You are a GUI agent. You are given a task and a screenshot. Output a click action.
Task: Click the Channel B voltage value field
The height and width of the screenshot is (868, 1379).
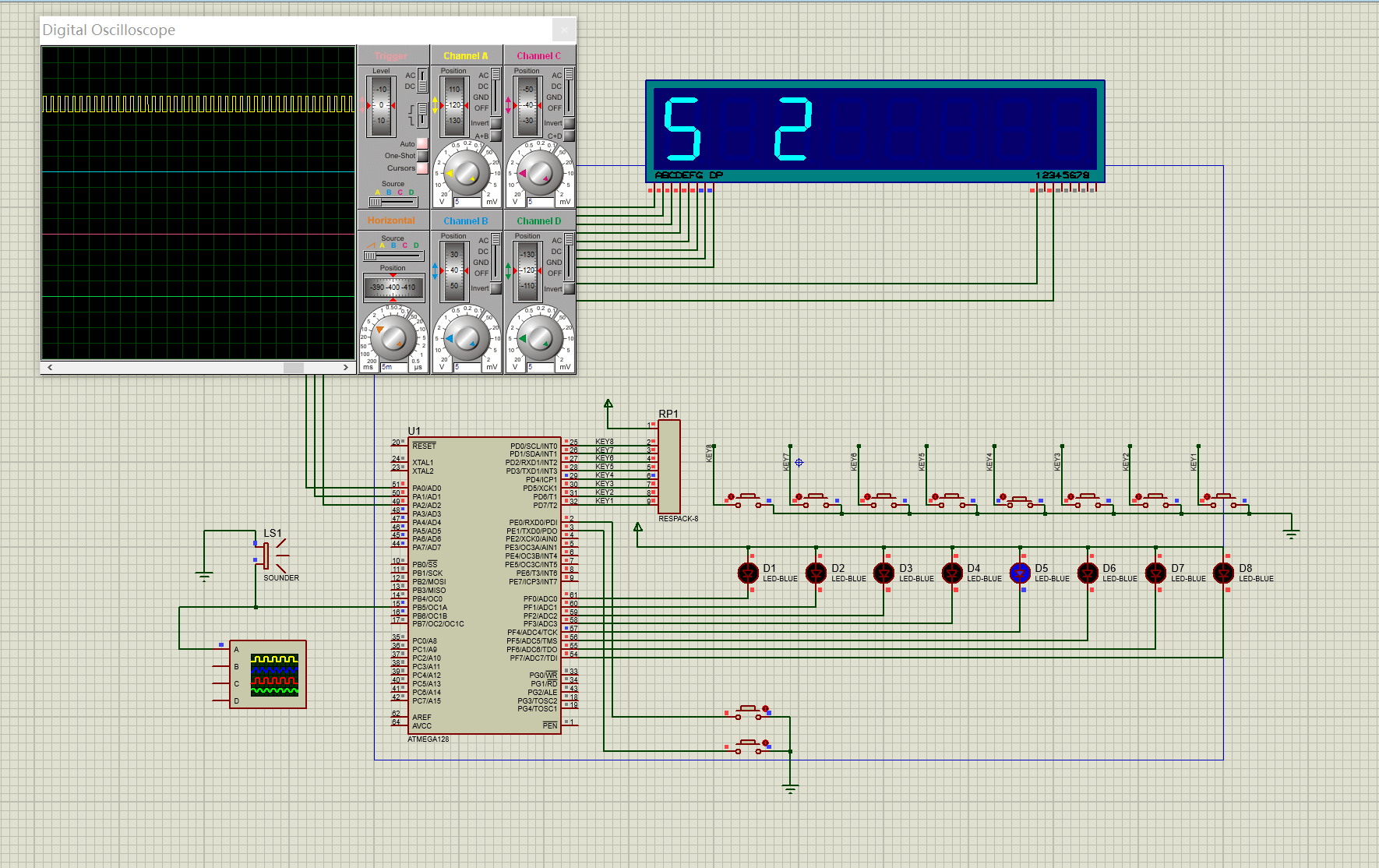click(467, 367)
